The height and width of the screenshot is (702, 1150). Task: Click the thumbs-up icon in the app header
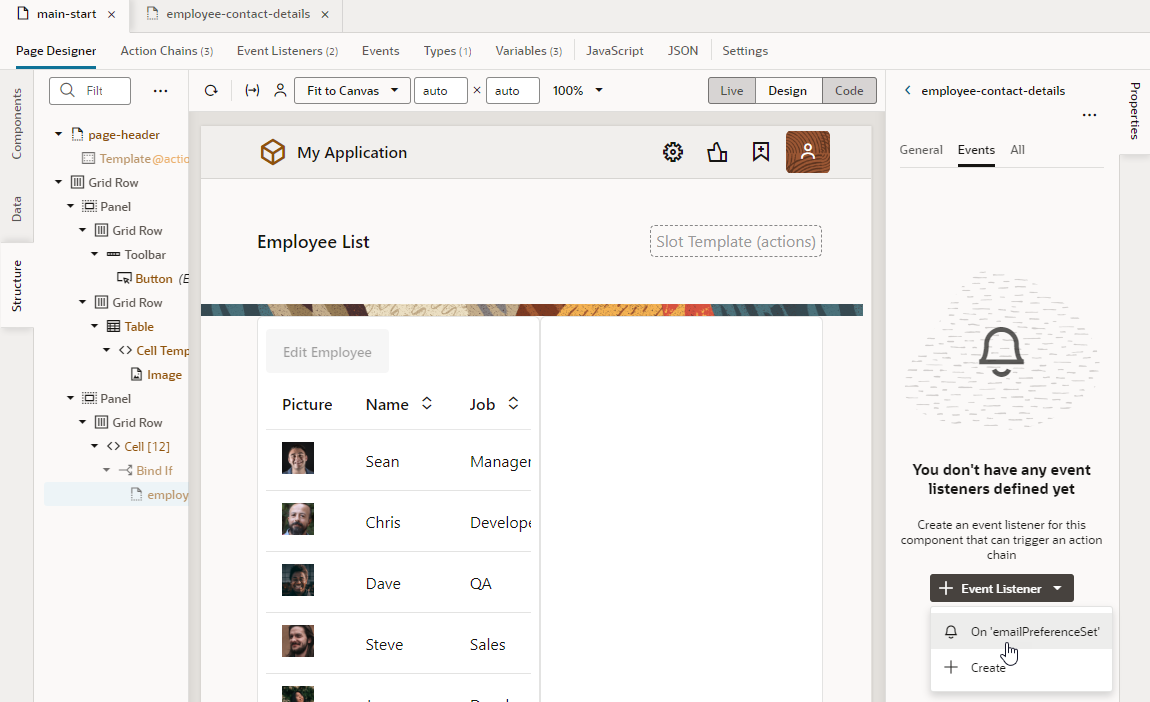717,153
